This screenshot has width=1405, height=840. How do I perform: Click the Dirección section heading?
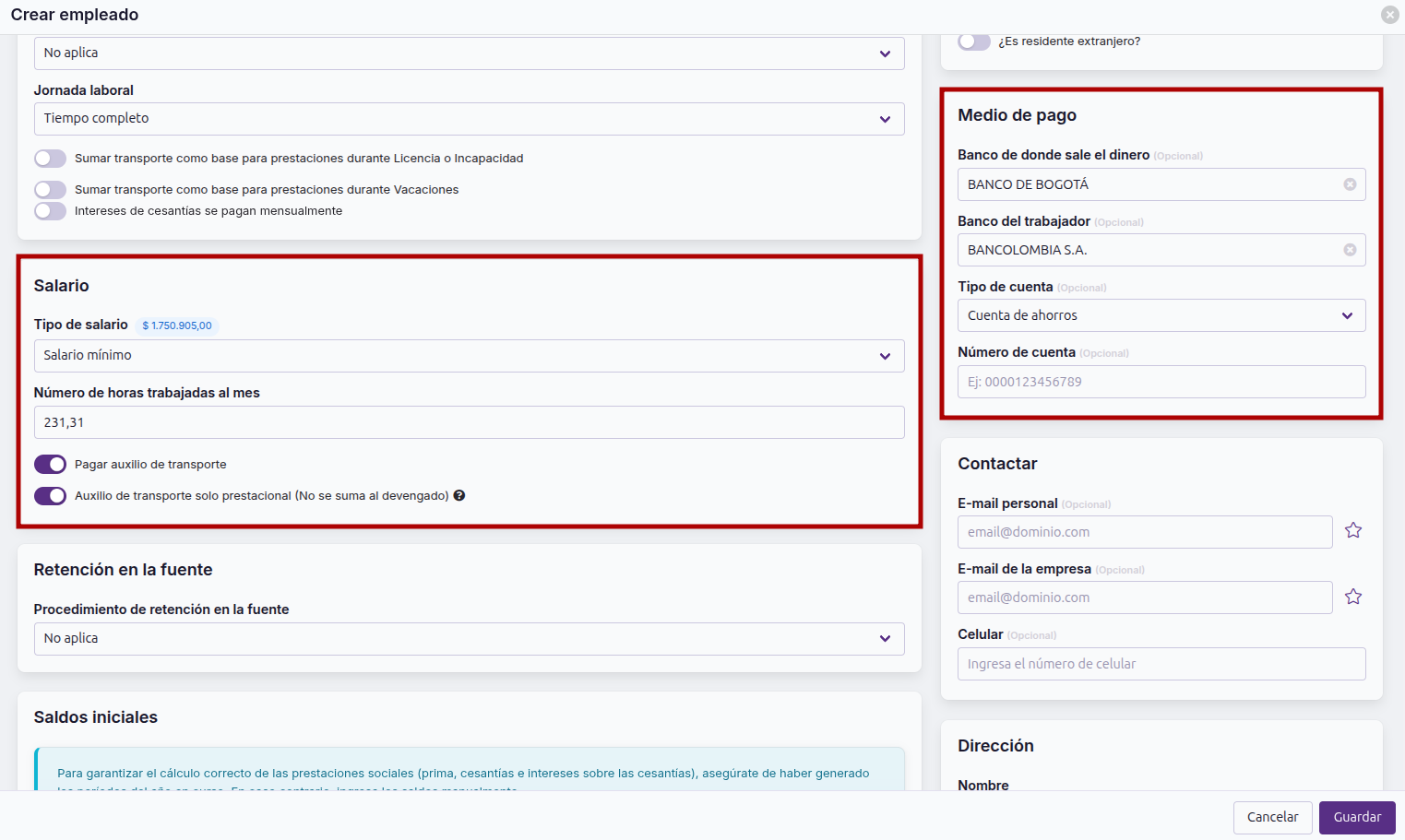tap(995, 746)
